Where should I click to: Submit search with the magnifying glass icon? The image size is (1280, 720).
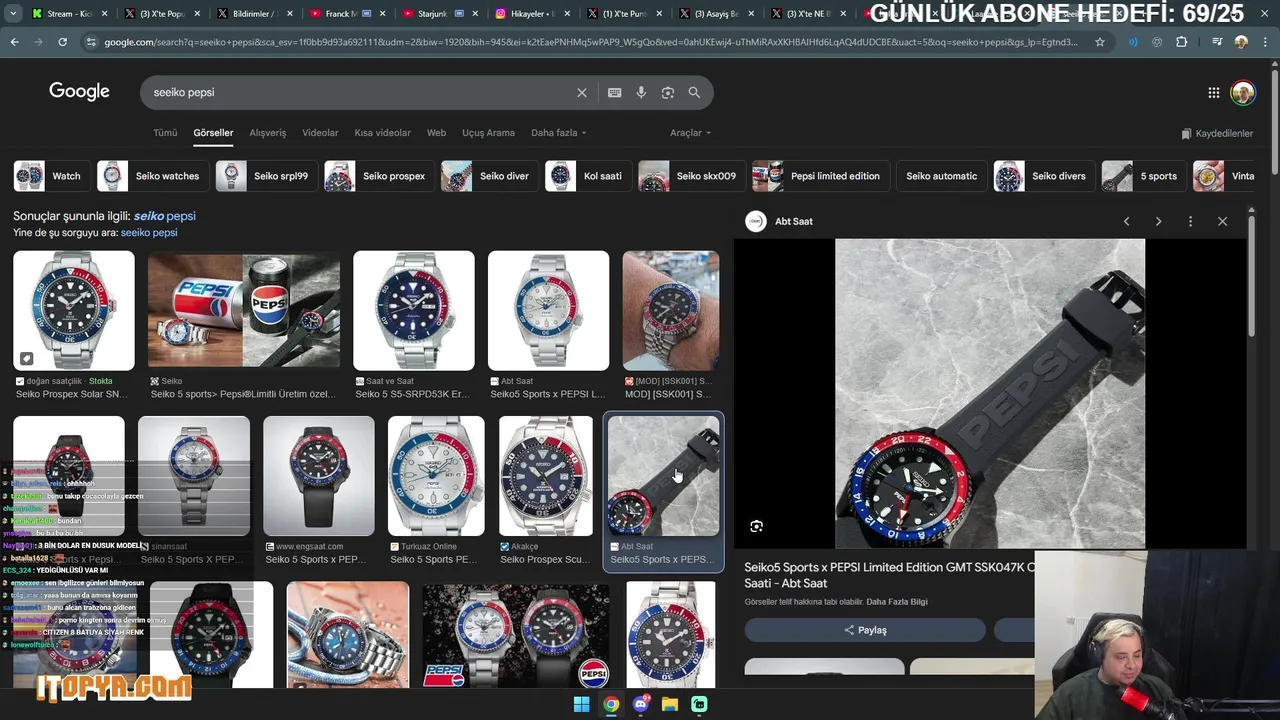point(694,92)
